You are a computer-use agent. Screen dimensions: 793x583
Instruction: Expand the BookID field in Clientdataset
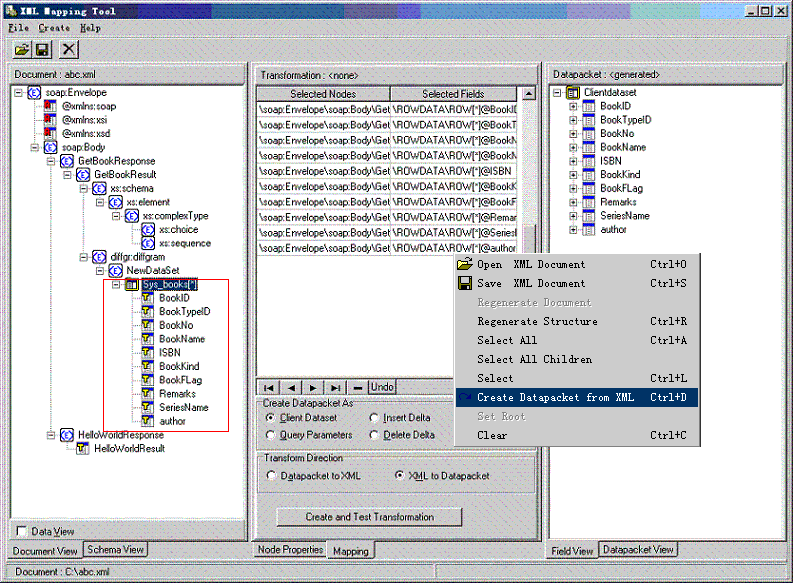pos(573,106)
